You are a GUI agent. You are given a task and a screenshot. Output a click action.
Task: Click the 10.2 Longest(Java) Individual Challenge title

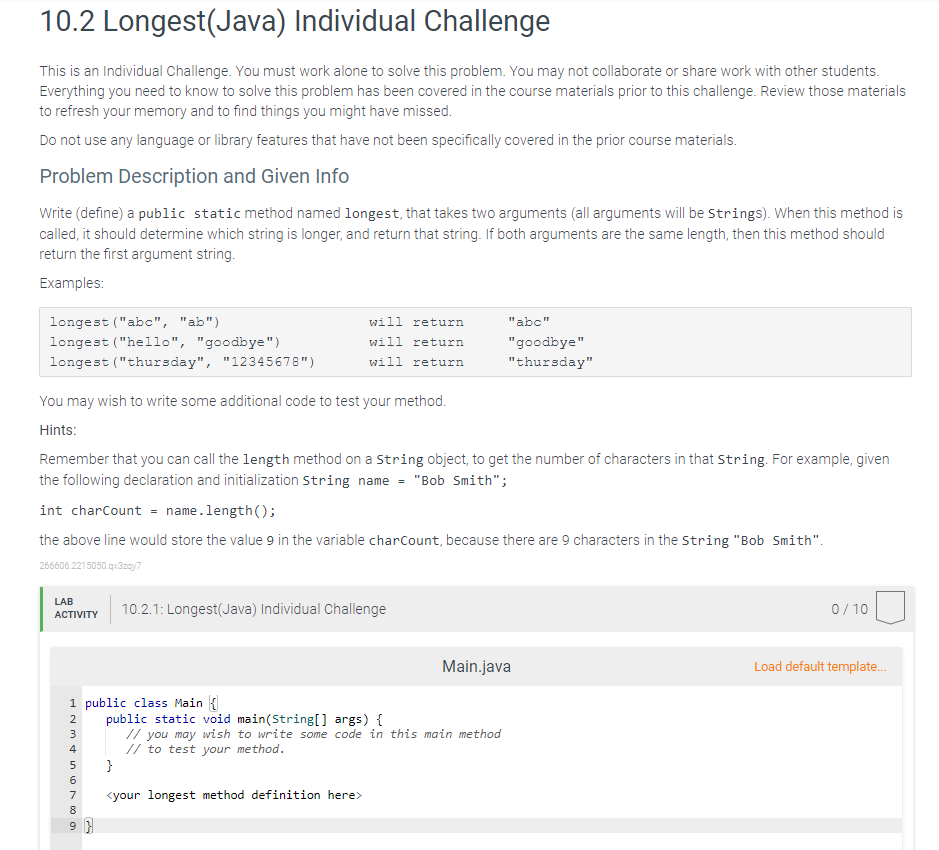[x=293, y=22]
